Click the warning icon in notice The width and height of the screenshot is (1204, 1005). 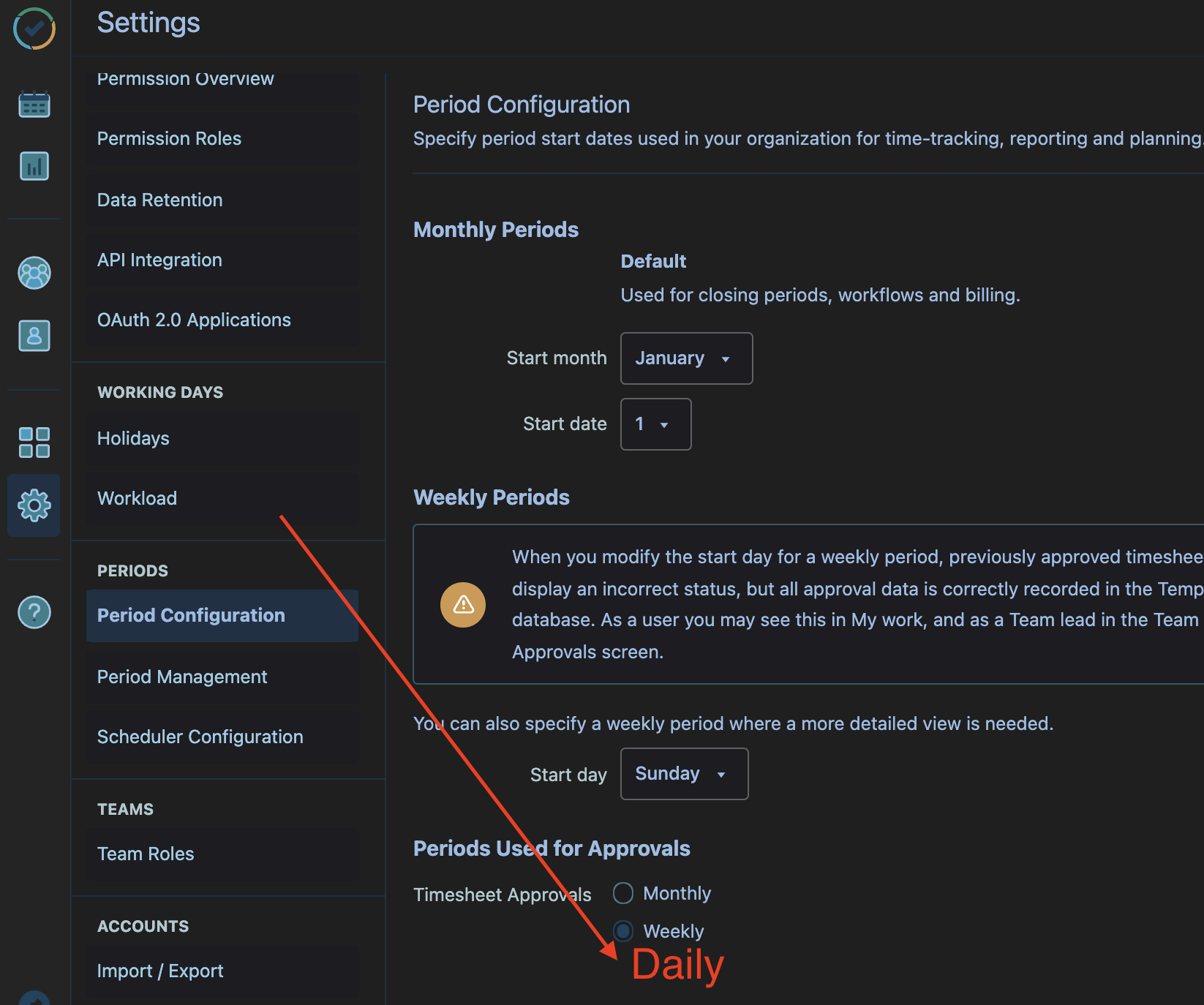click(463, 605)
